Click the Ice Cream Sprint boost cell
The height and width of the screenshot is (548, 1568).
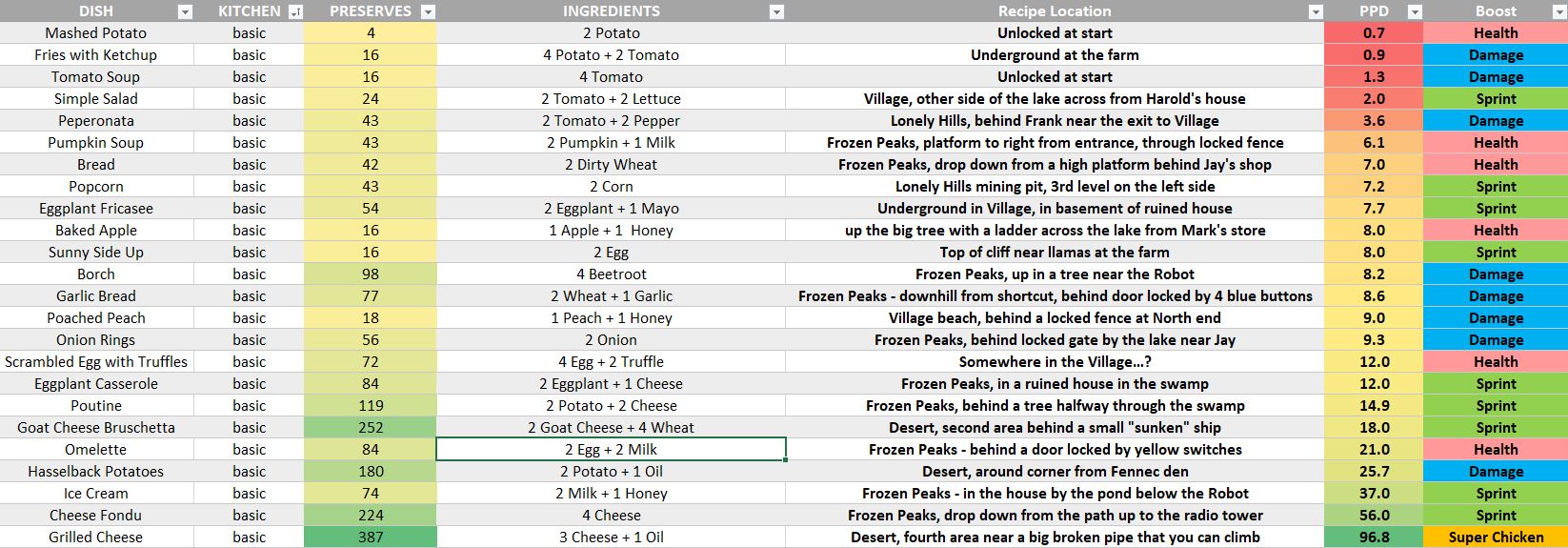coord(1496,494)
